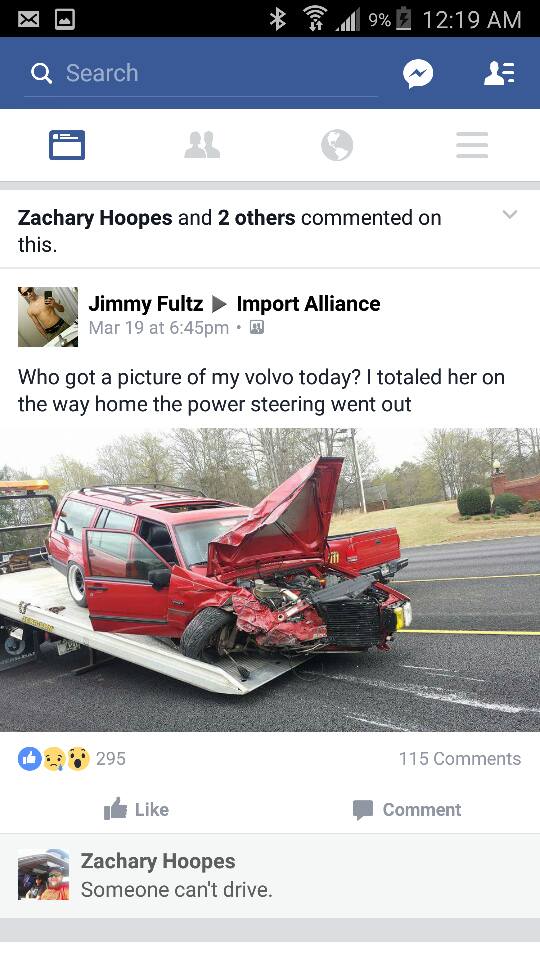Open the Friend Requests tab
This screenshot has height=960, width=540.
[202, 145]
